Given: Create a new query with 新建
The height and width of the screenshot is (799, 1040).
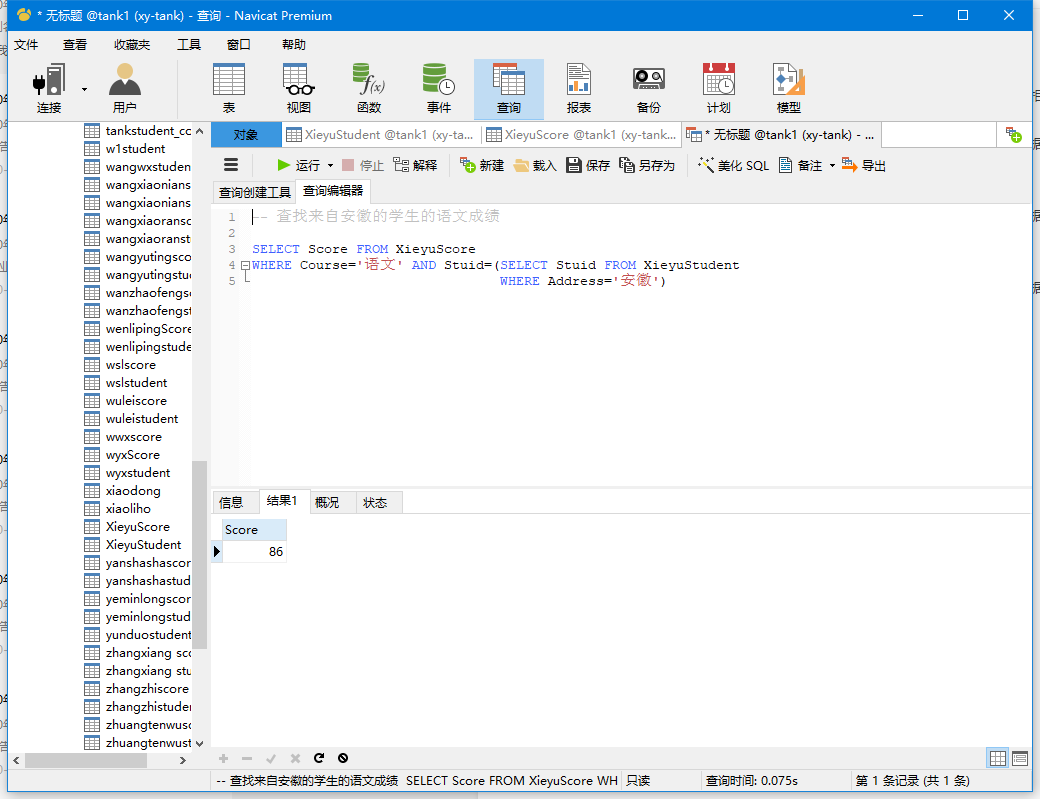Looking at the screenshot, I should (x=482, y=165).
